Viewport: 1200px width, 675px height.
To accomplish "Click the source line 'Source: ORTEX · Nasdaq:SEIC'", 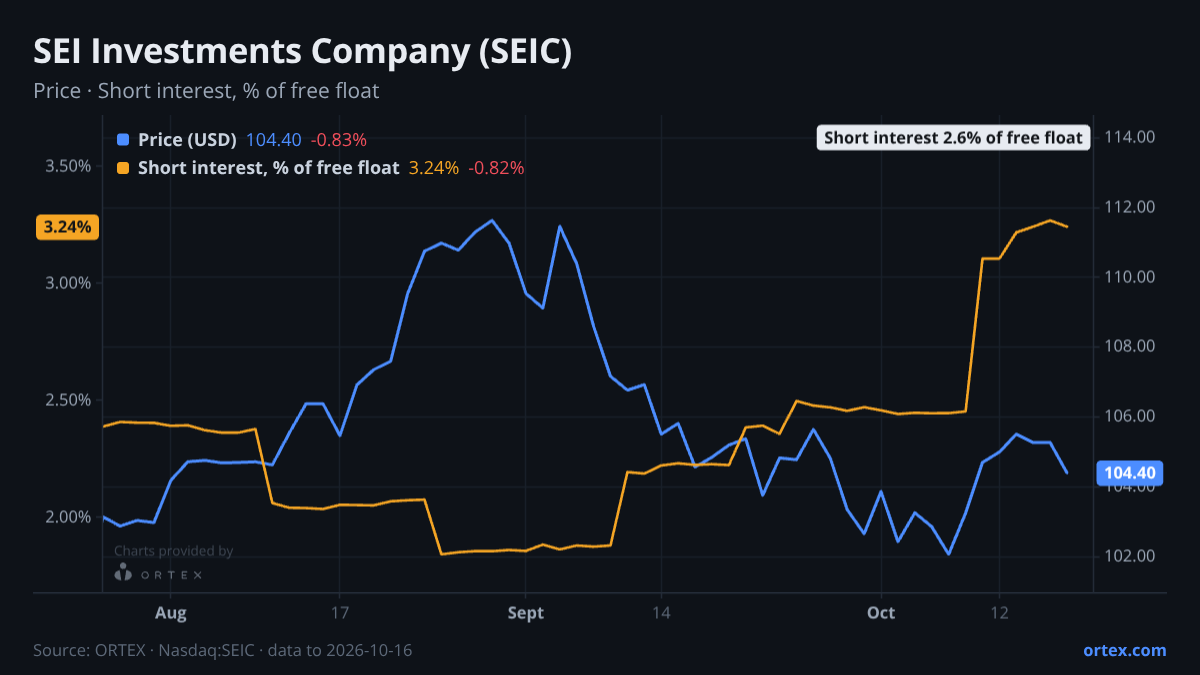I will coord(146,650).
